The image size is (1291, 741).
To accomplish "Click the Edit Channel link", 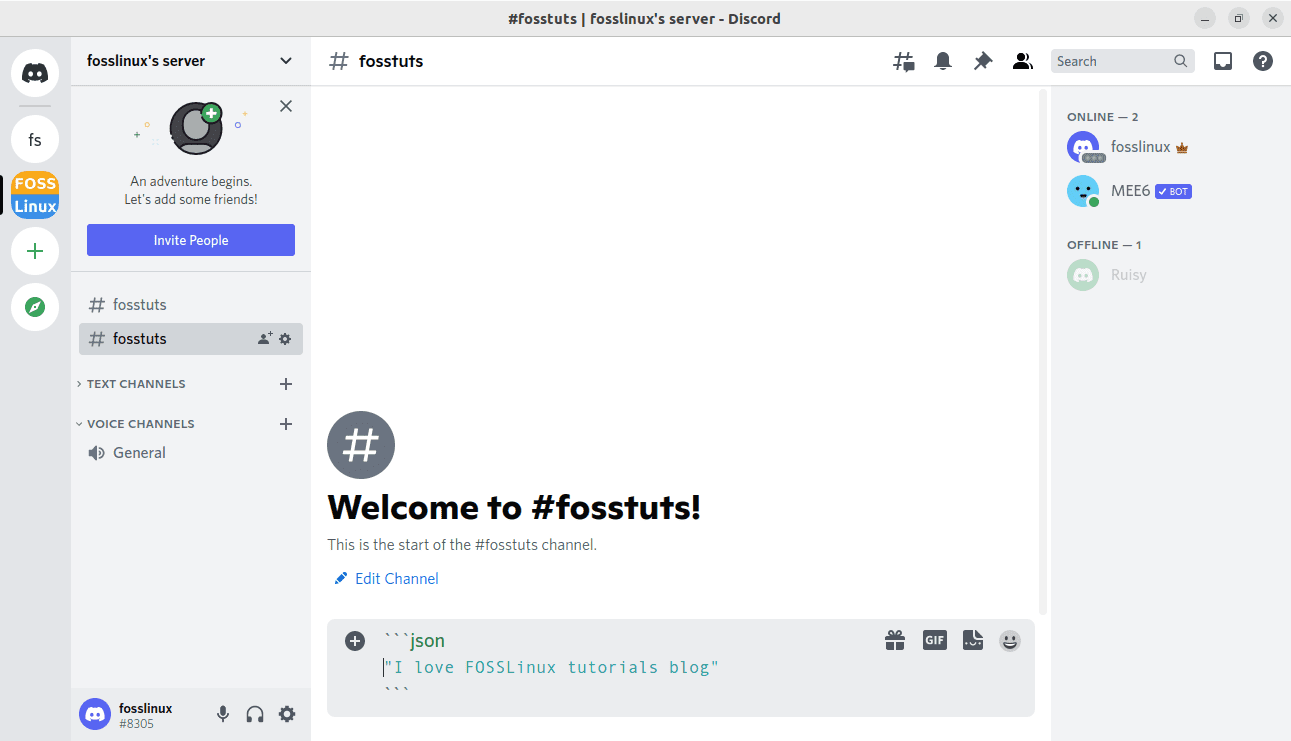I will [386, 579].
